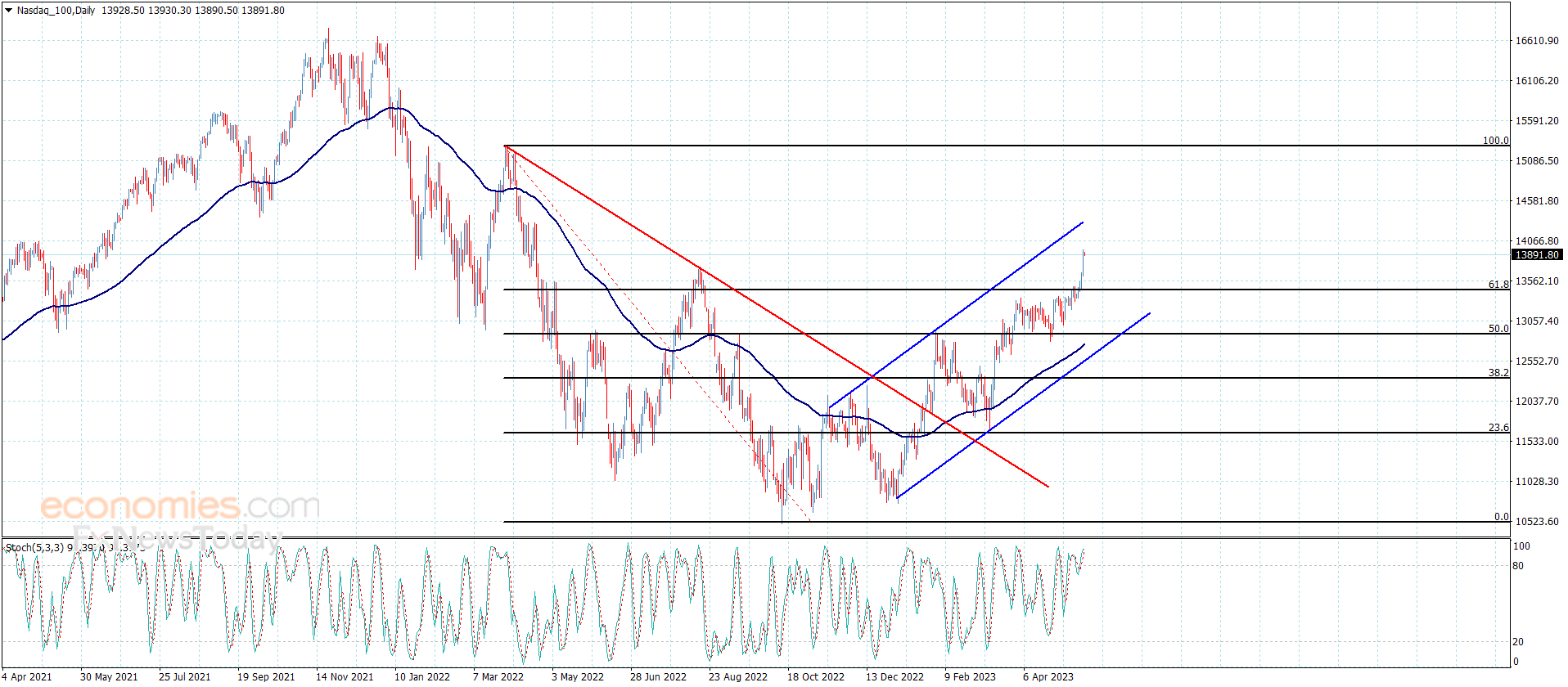1568x687 pixels.
Task: Click the 14066.80 price axis label
Action: click(1537, 241)
